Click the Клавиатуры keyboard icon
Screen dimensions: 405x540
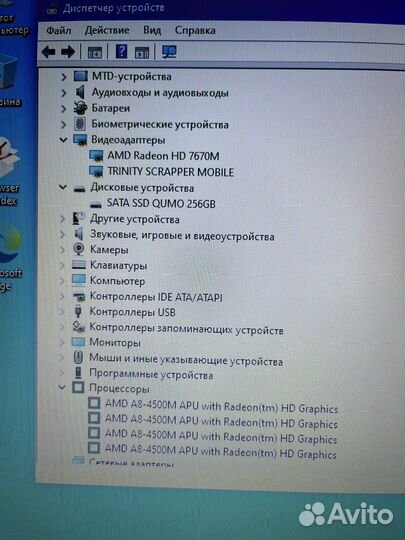(x=79, y=265)
